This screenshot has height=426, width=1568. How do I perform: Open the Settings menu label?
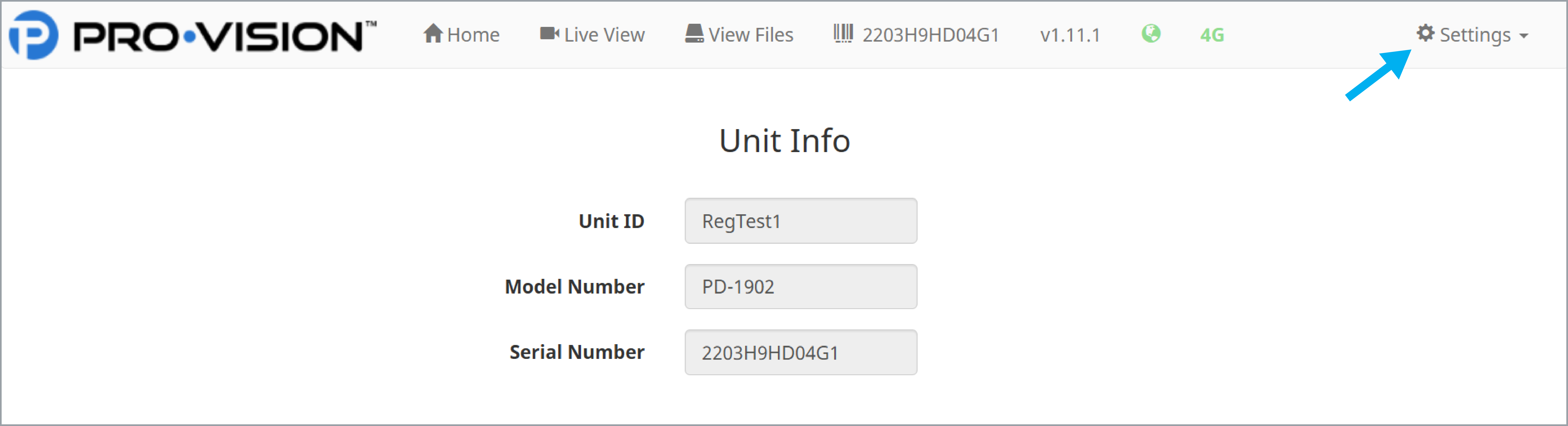pyautogui.click(x=1475, y=35)
